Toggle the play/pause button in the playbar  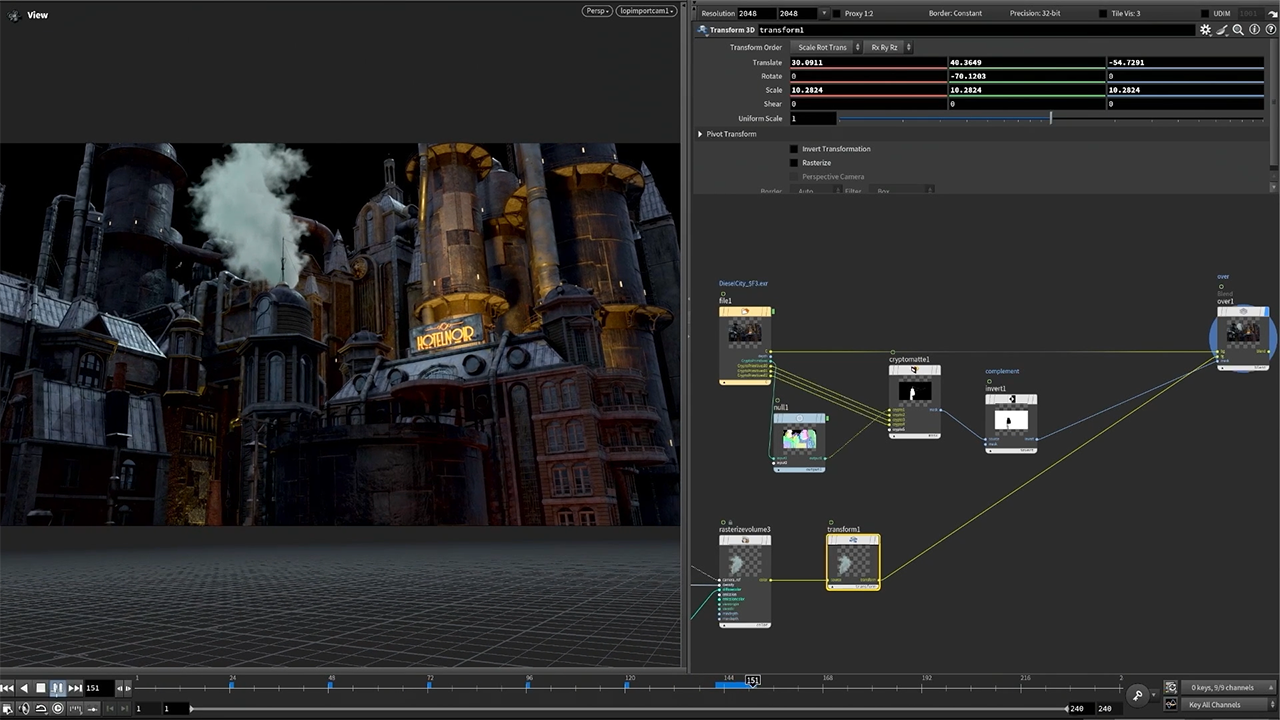tap(57, 688)
